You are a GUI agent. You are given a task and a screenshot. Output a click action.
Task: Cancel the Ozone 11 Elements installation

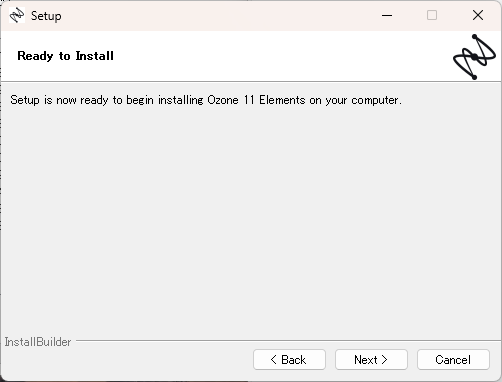(x=453, y=360)
